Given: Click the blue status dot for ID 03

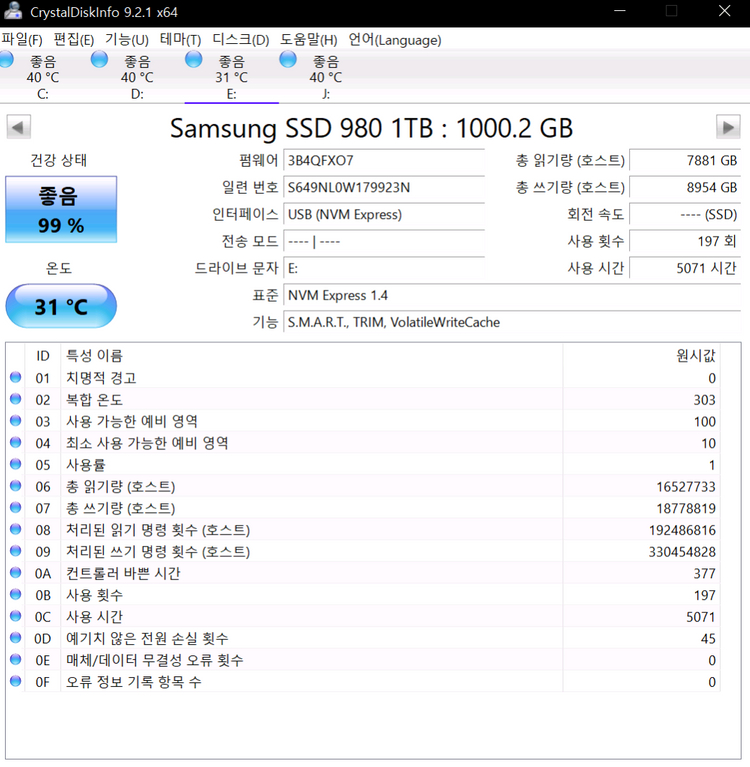Looking at the screenshot, I should tap(16, 421).
